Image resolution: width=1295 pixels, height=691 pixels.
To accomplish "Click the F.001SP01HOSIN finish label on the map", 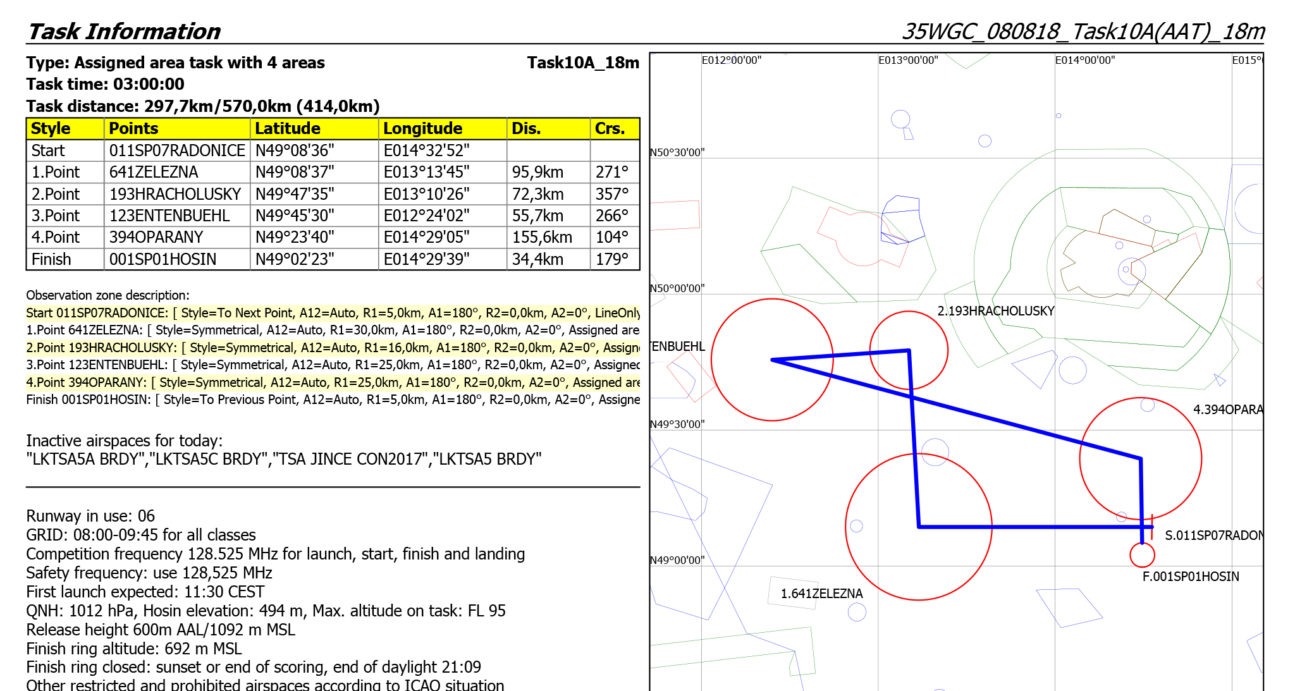I will click(1190, 576).
